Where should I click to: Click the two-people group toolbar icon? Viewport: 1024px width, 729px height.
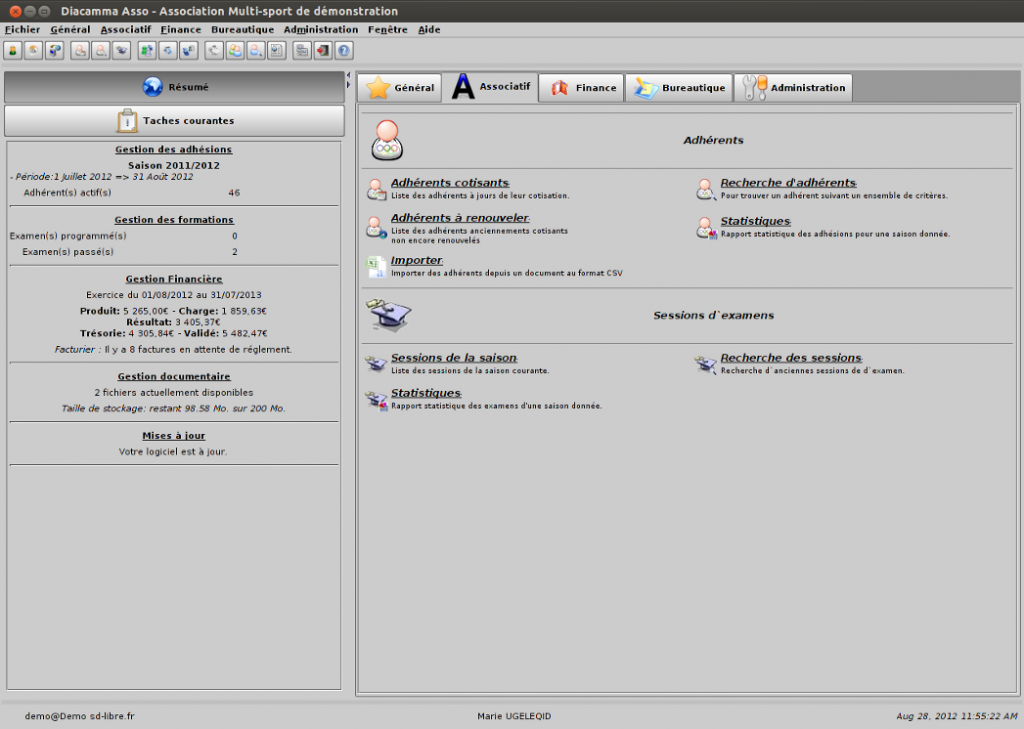[235, 50]
